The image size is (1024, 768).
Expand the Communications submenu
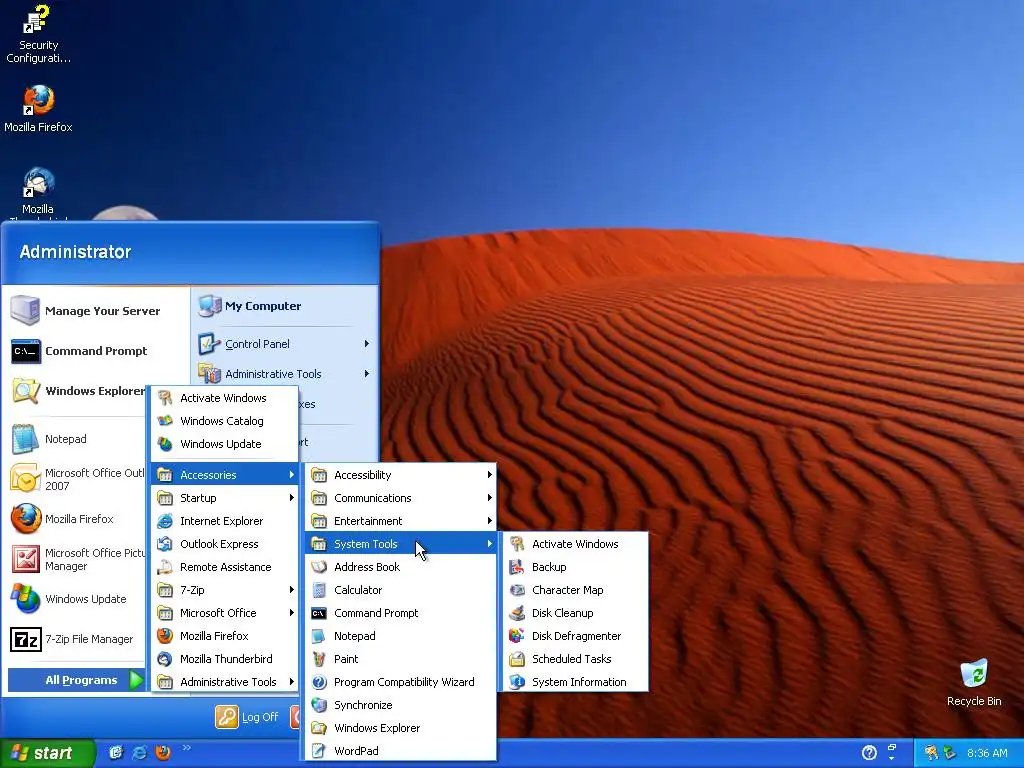click(400, 498)
